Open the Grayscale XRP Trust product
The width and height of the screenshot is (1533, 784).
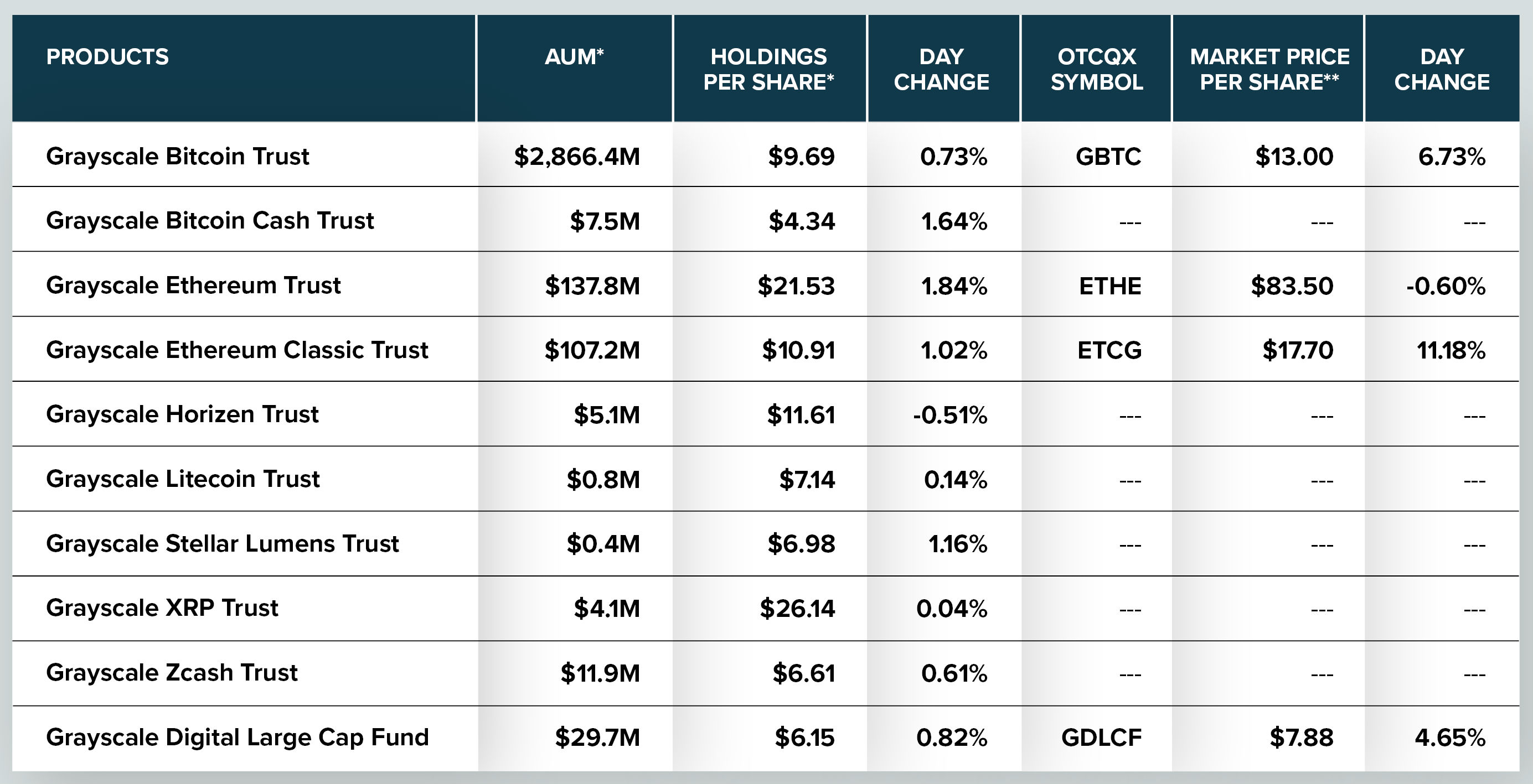point(162,608)
